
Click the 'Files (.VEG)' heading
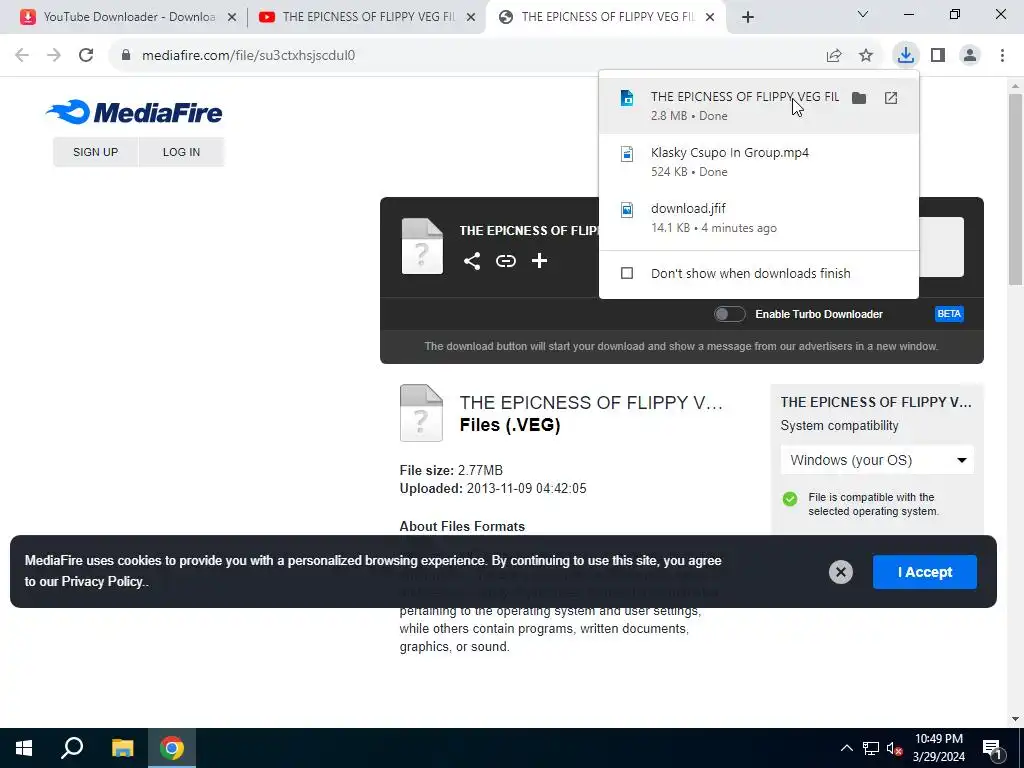click(510, 425)
